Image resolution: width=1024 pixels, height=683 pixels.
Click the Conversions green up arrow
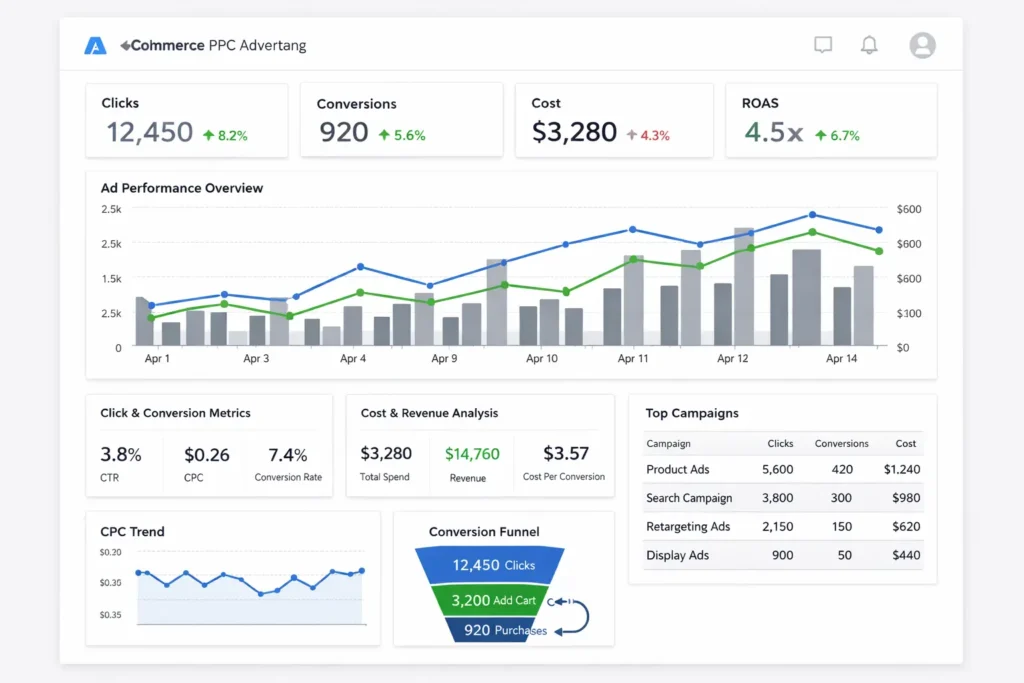pos(384,135)
